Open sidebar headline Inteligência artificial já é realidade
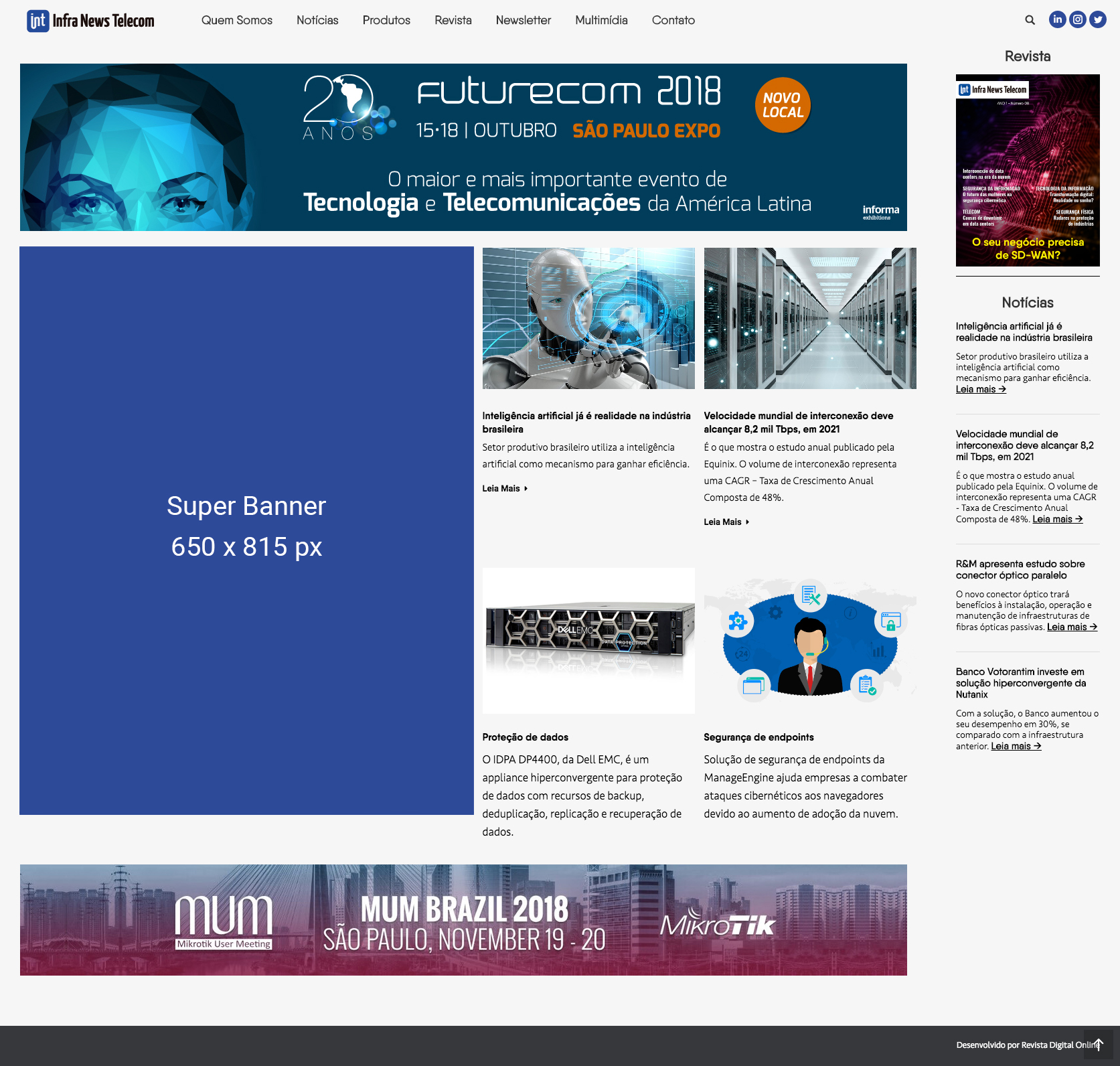The height and width of the screenshot is (1066, 1120). coord(1024,332)
